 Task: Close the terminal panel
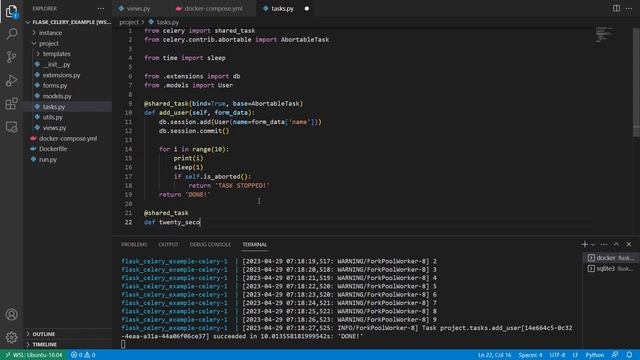point(629,244)
